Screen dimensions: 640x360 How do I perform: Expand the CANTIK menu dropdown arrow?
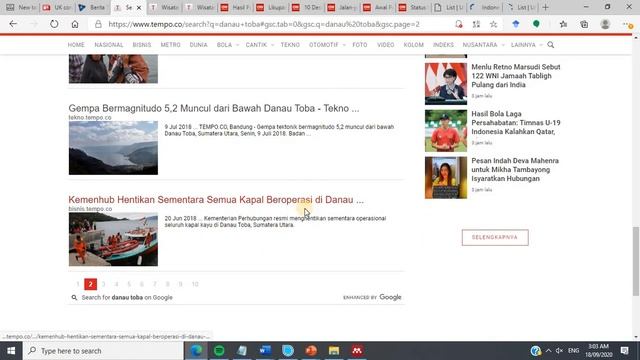click(272, 45)
